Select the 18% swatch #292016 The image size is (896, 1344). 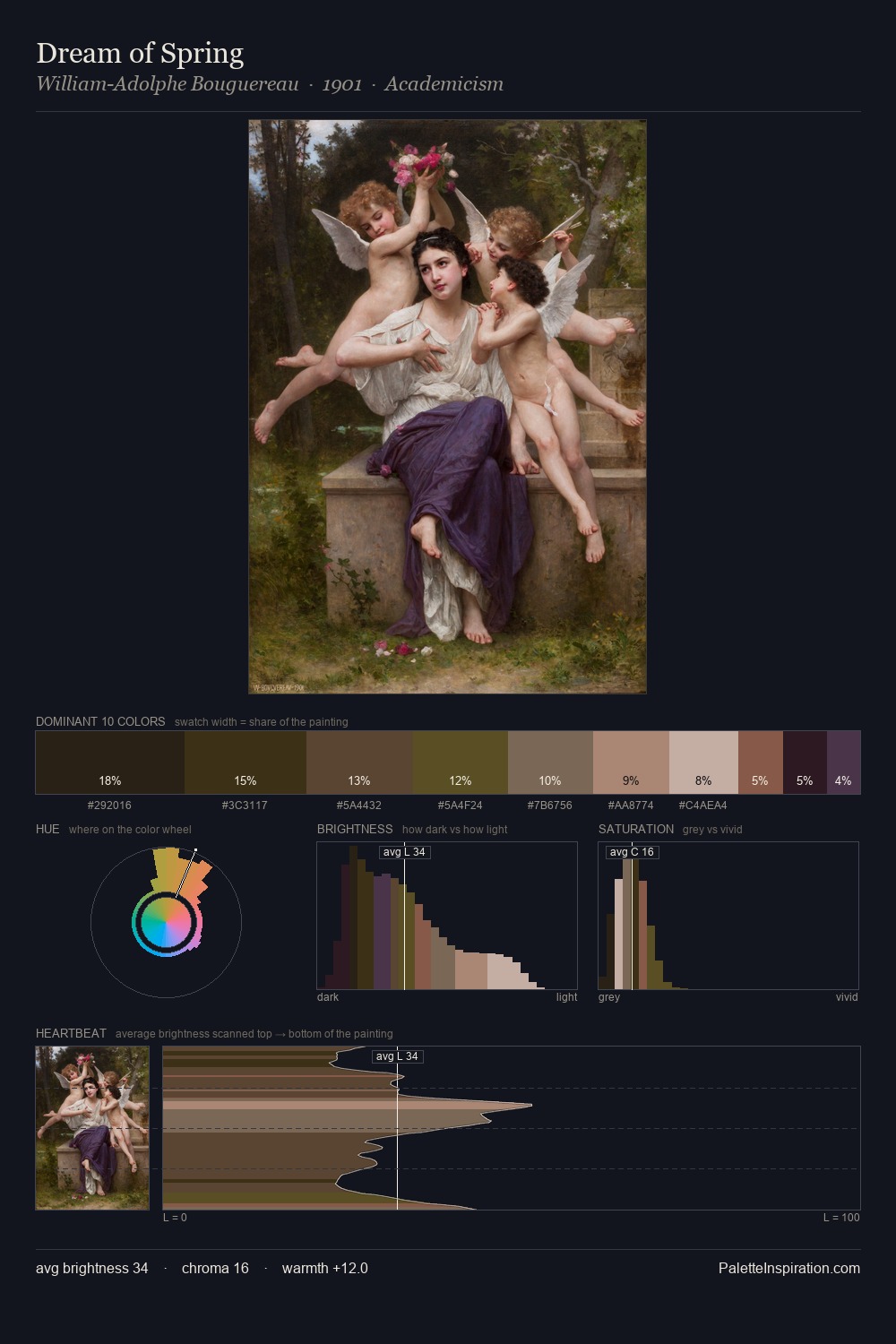click(x=110, y=762)
